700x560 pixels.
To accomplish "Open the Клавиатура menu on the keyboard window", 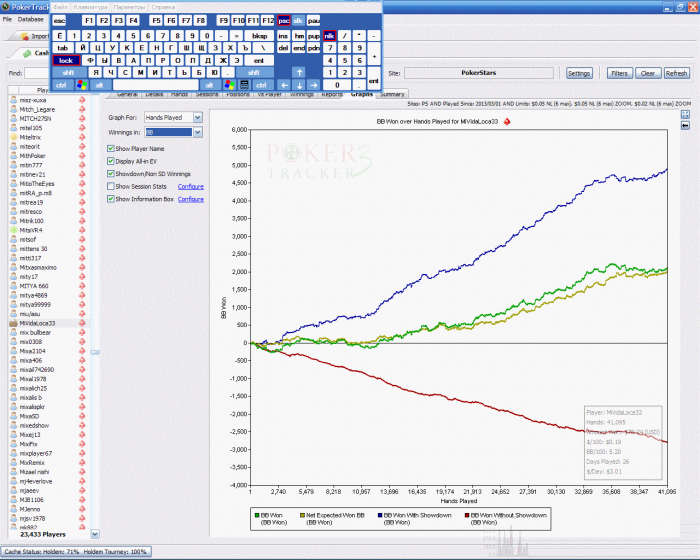I will 90,7.
